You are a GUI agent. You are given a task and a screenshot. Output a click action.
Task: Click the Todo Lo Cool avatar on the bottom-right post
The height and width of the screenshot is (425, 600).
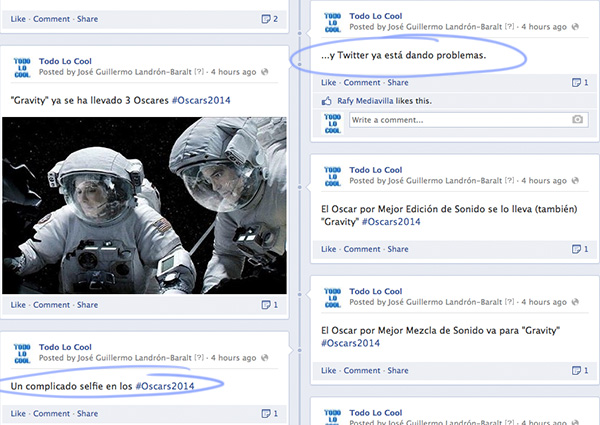333,417
